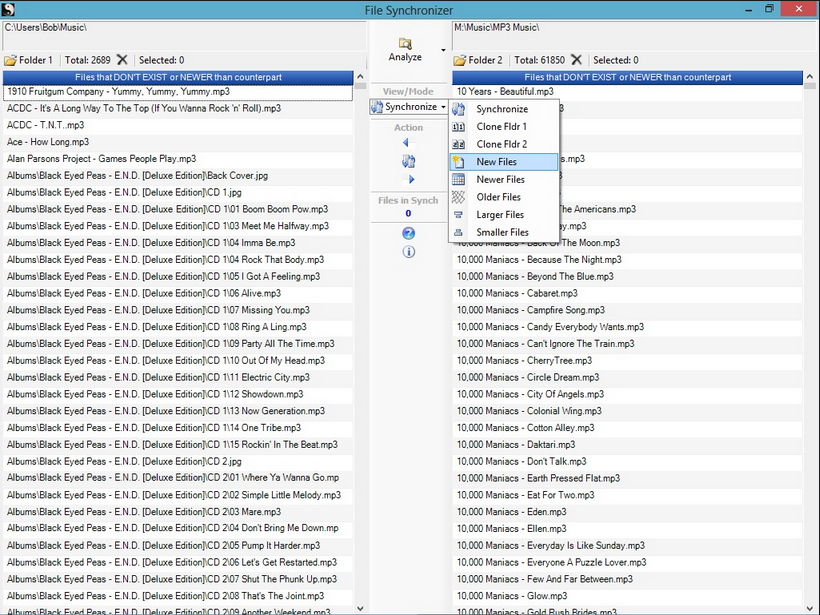The width and height of the screenshot is (820, 615).
Task: Select 10,000 Maniacs - Eat For Two.mp3
Action: coord(628,495)
